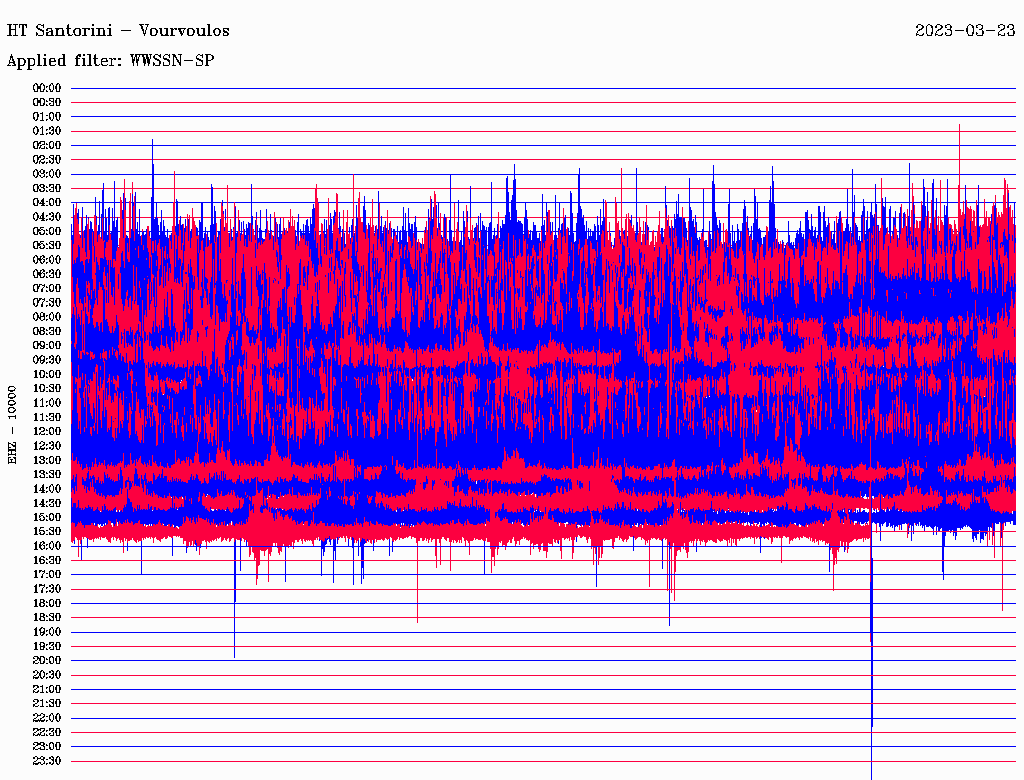The image size is (1024, 780).
Task: Click the station title HT Santorini – Vourvoulos
Action: 118,31
